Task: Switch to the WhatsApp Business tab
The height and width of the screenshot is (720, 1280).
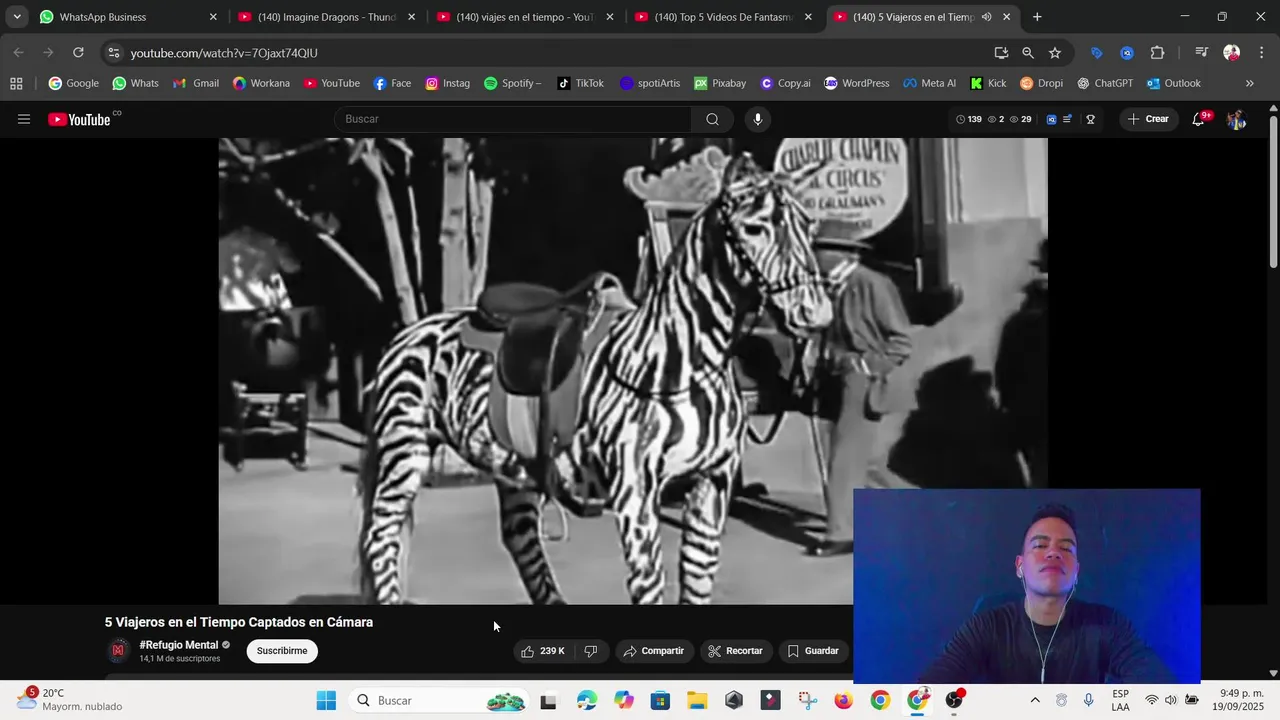Action: click(x=128, y=17)
